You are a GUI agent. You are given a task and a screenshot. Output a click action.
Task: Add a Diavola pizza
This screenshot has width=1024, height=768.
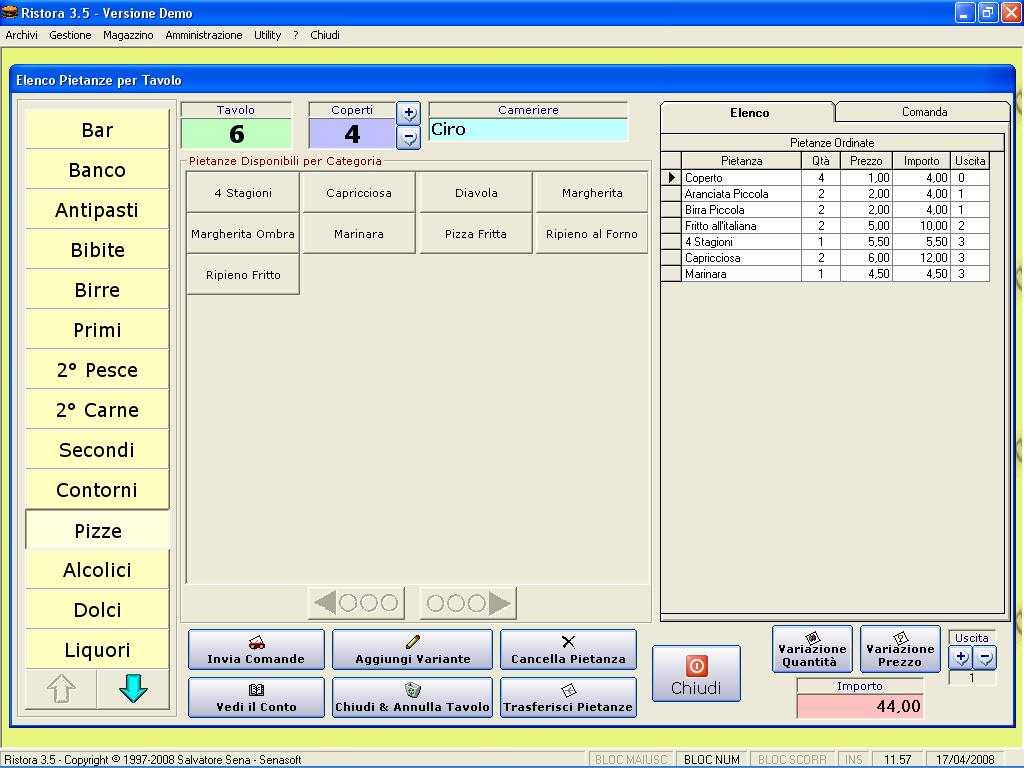pos(476,193)
